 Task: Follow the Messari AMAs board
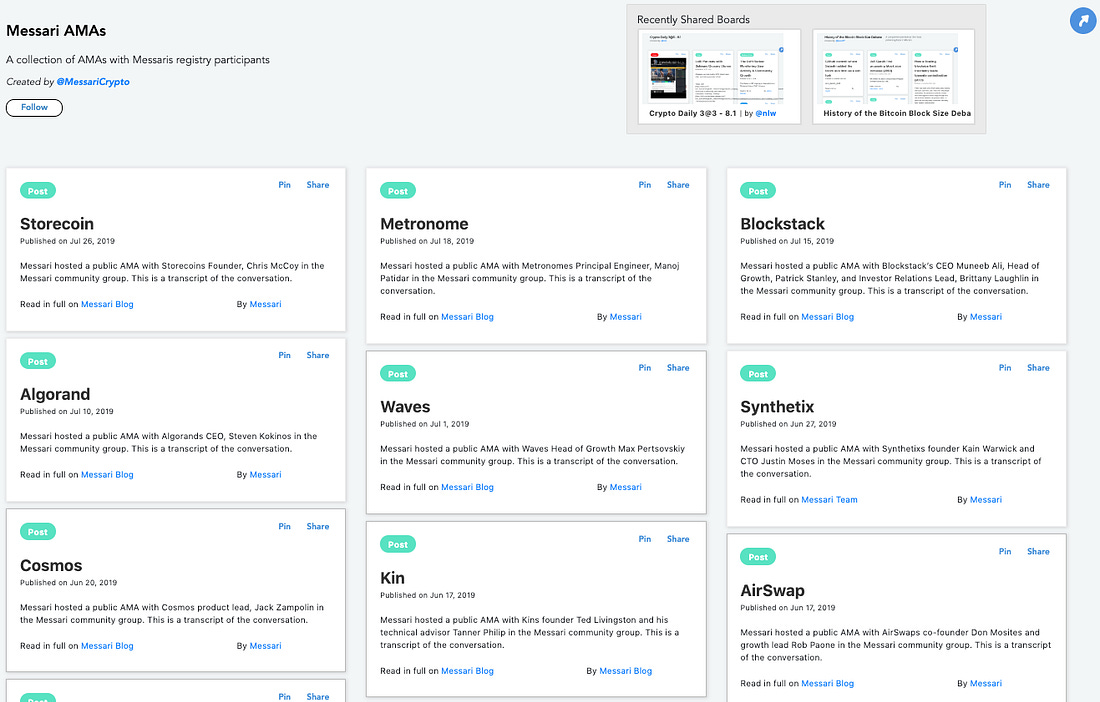click(x=34, y=107)
